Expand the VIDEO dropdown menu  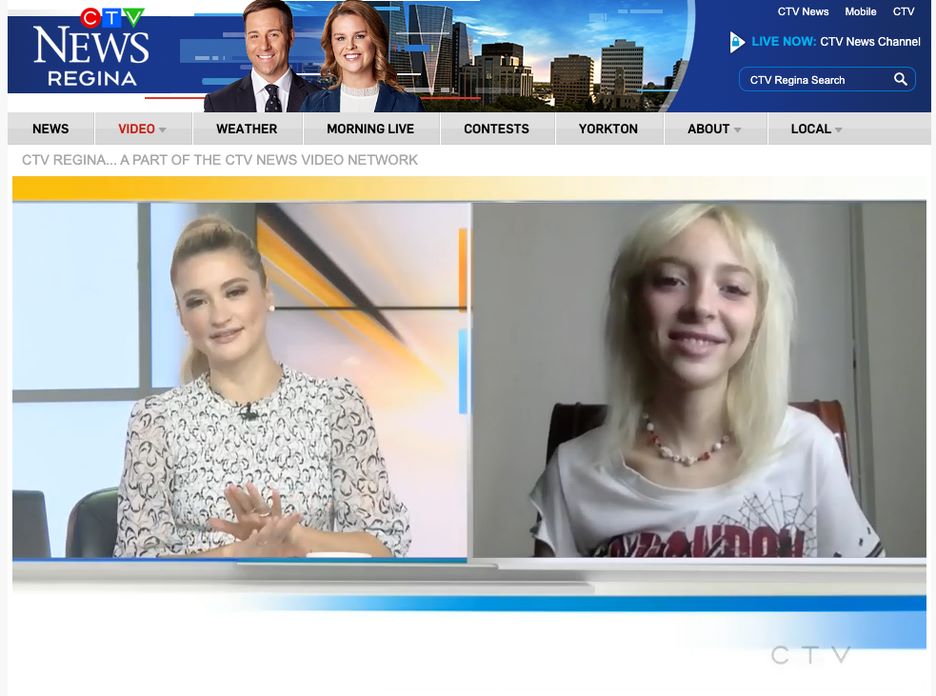point(135,128)
